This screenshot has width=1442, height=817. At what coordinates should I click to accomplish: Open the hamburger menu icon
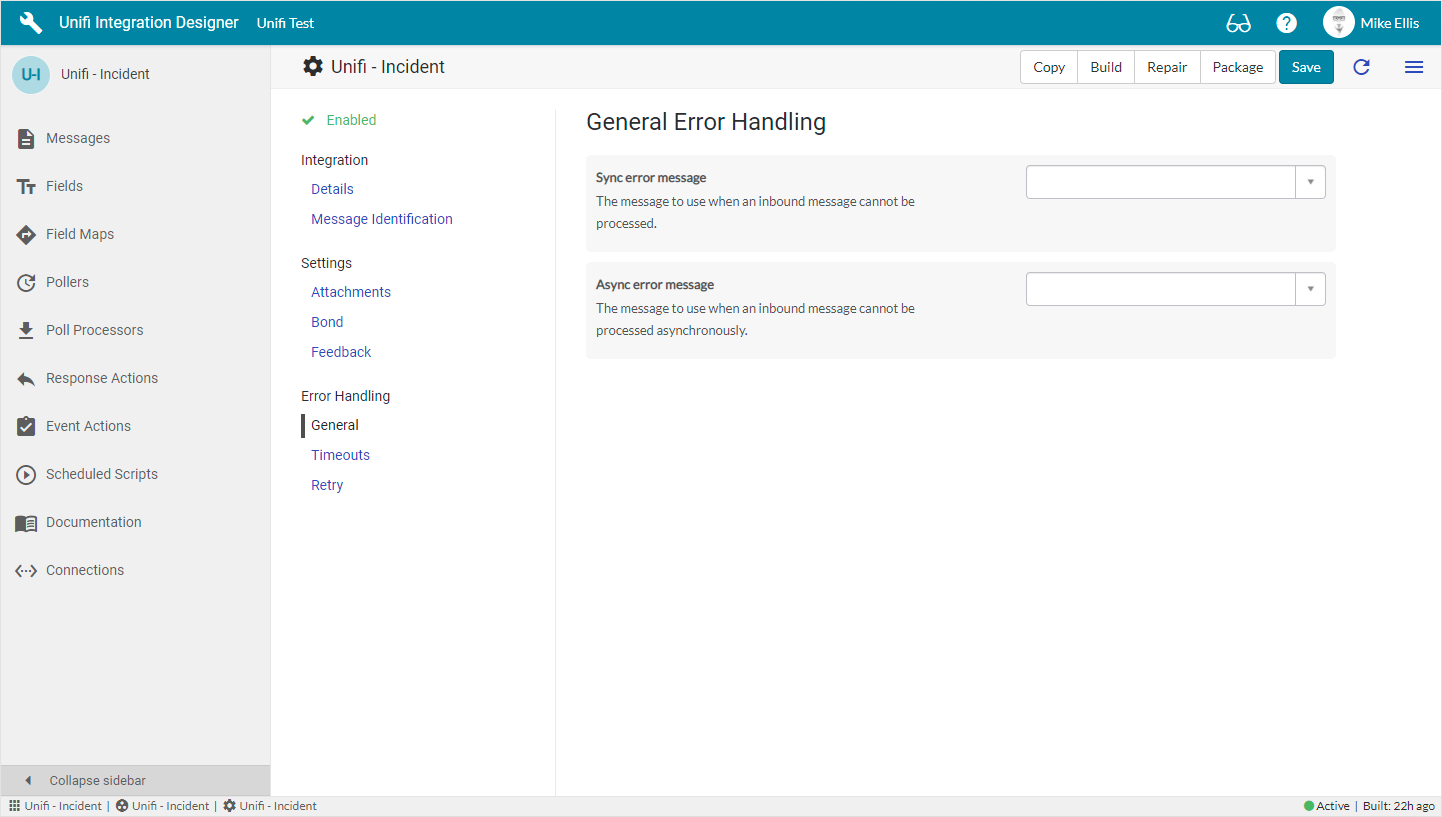1414,67
